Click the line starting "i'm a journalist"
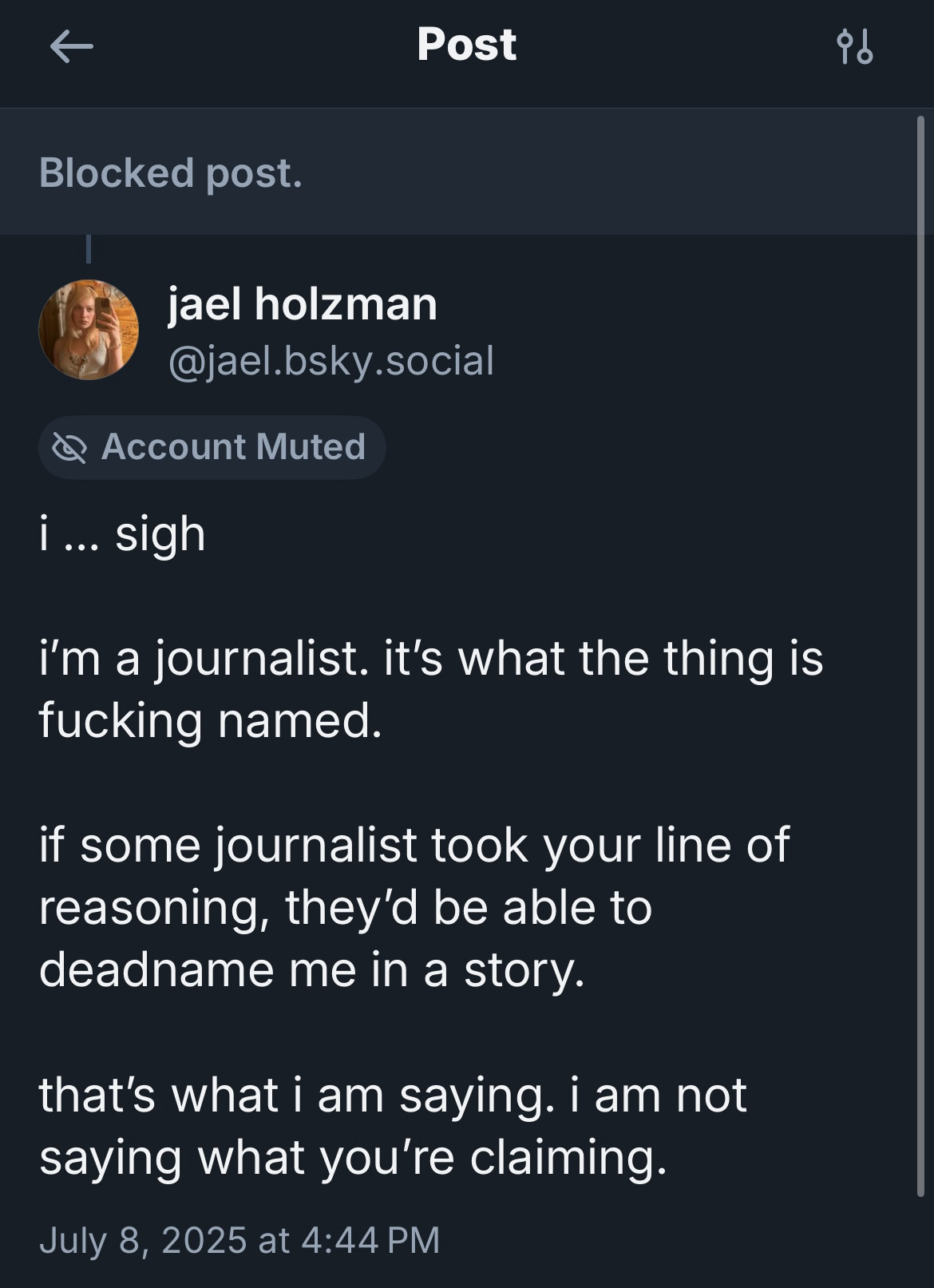Image resolution: width=934 pixels, height=1288 pixels. point(430,659)
